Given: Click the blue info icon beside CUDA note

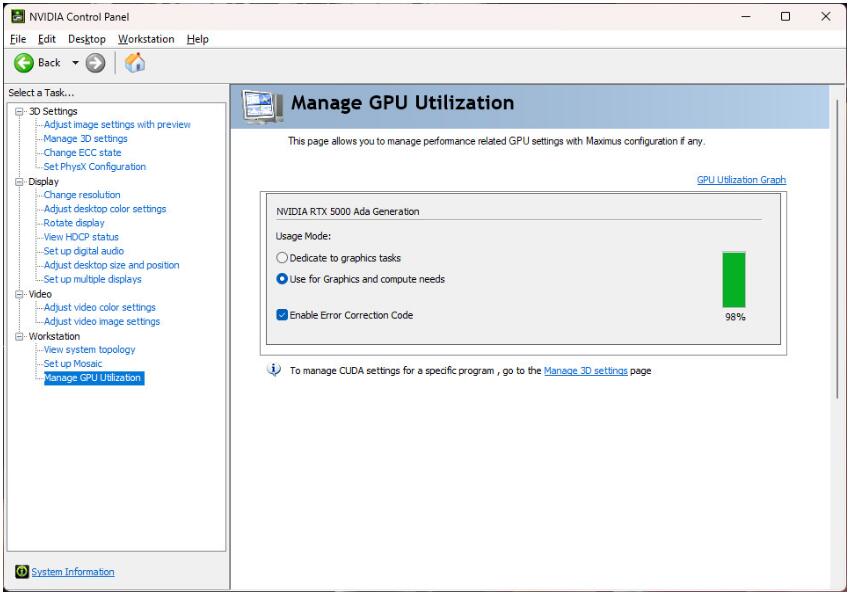Looking at the screenshot, I should (275, 370).
